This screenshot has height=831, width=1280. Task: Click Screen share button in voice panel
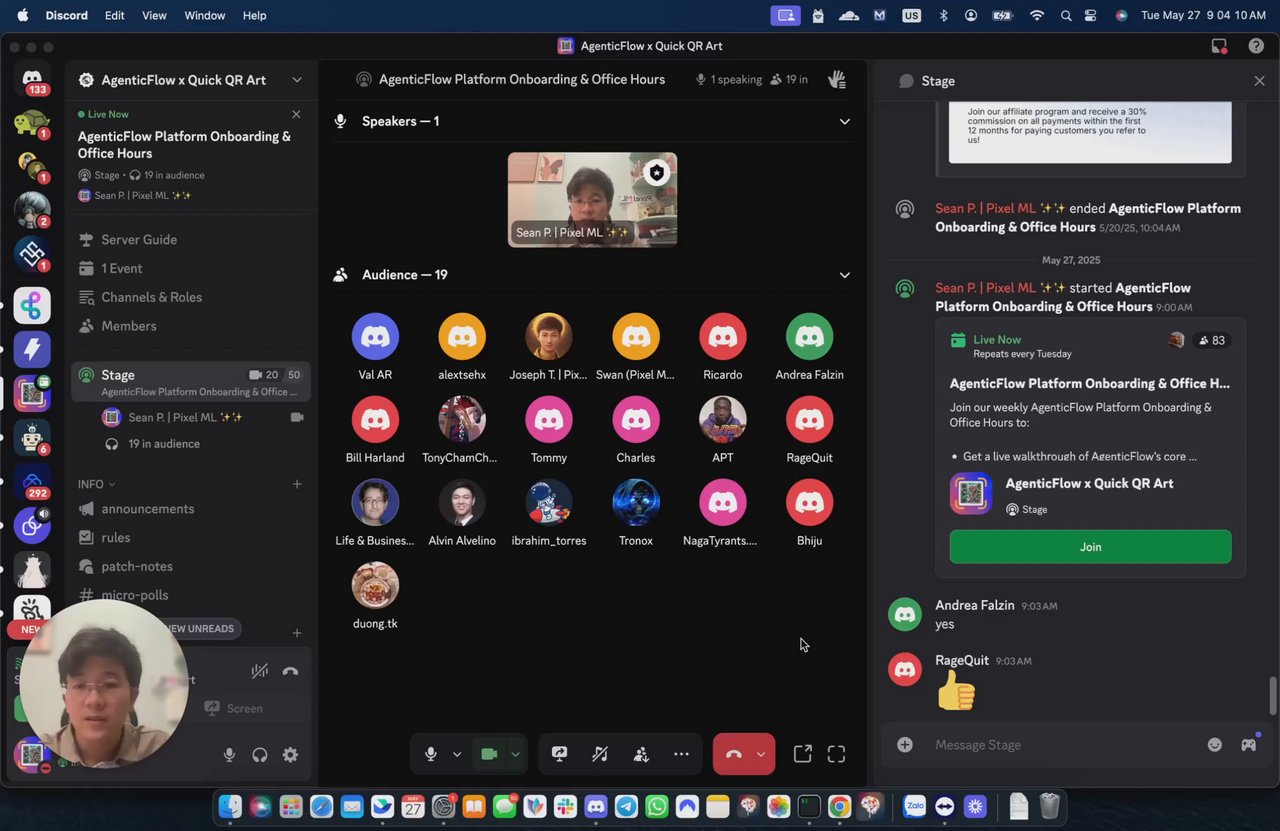(234, 708)
